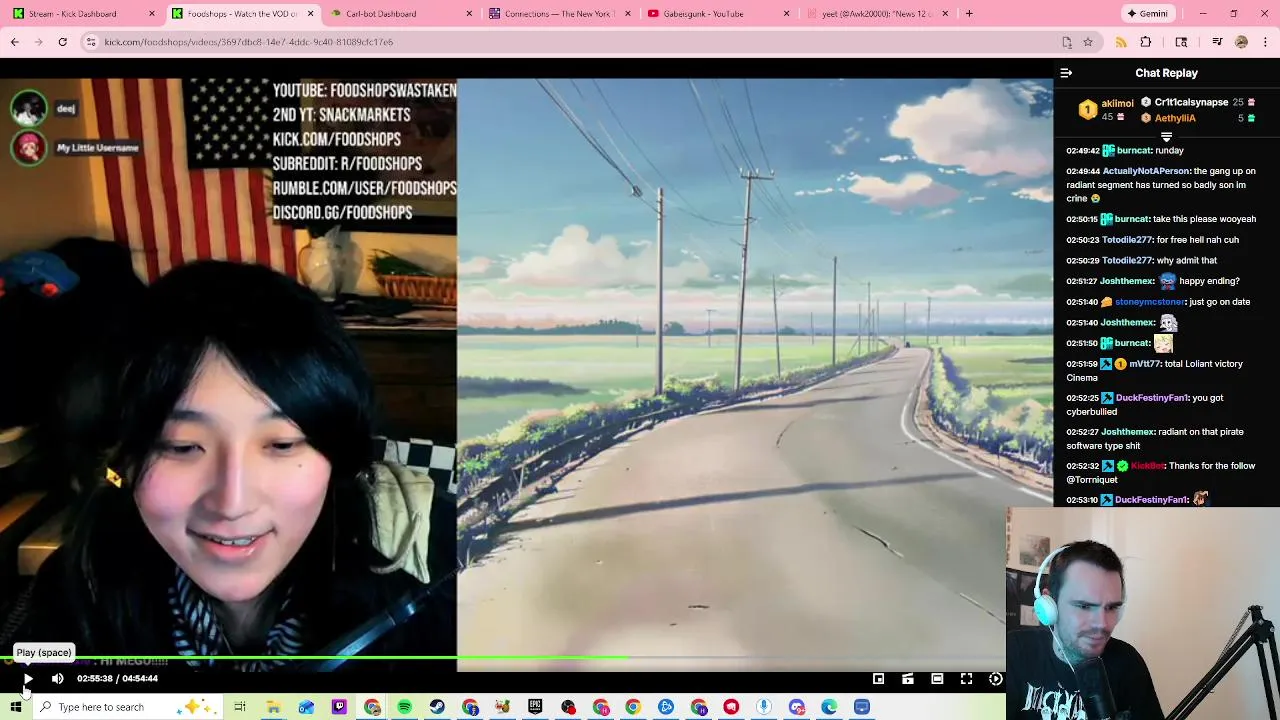Open Cr1t1calsynapse leaderboard entry
This screenshot has height=720, width=1280.
point(1198,102)
